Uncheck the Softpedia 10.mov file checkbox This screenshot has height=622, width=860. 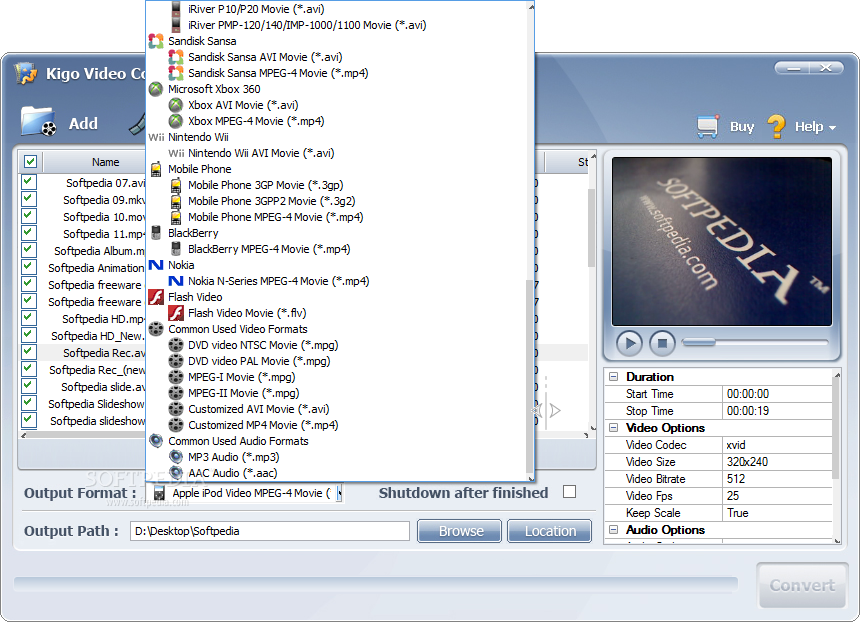click(x=29, y=216)
